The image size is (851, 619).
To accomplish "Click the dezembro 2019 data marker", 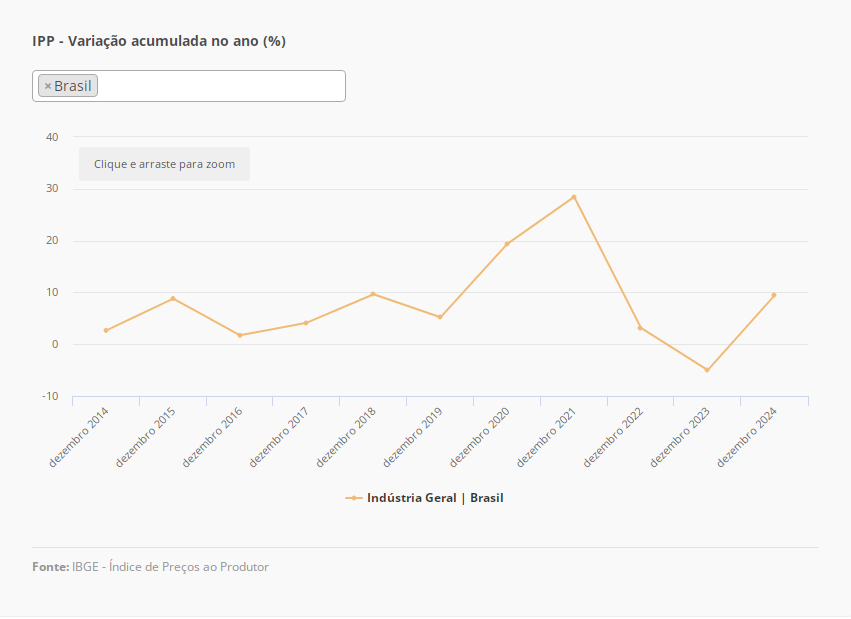I will [x=440, y=317].
